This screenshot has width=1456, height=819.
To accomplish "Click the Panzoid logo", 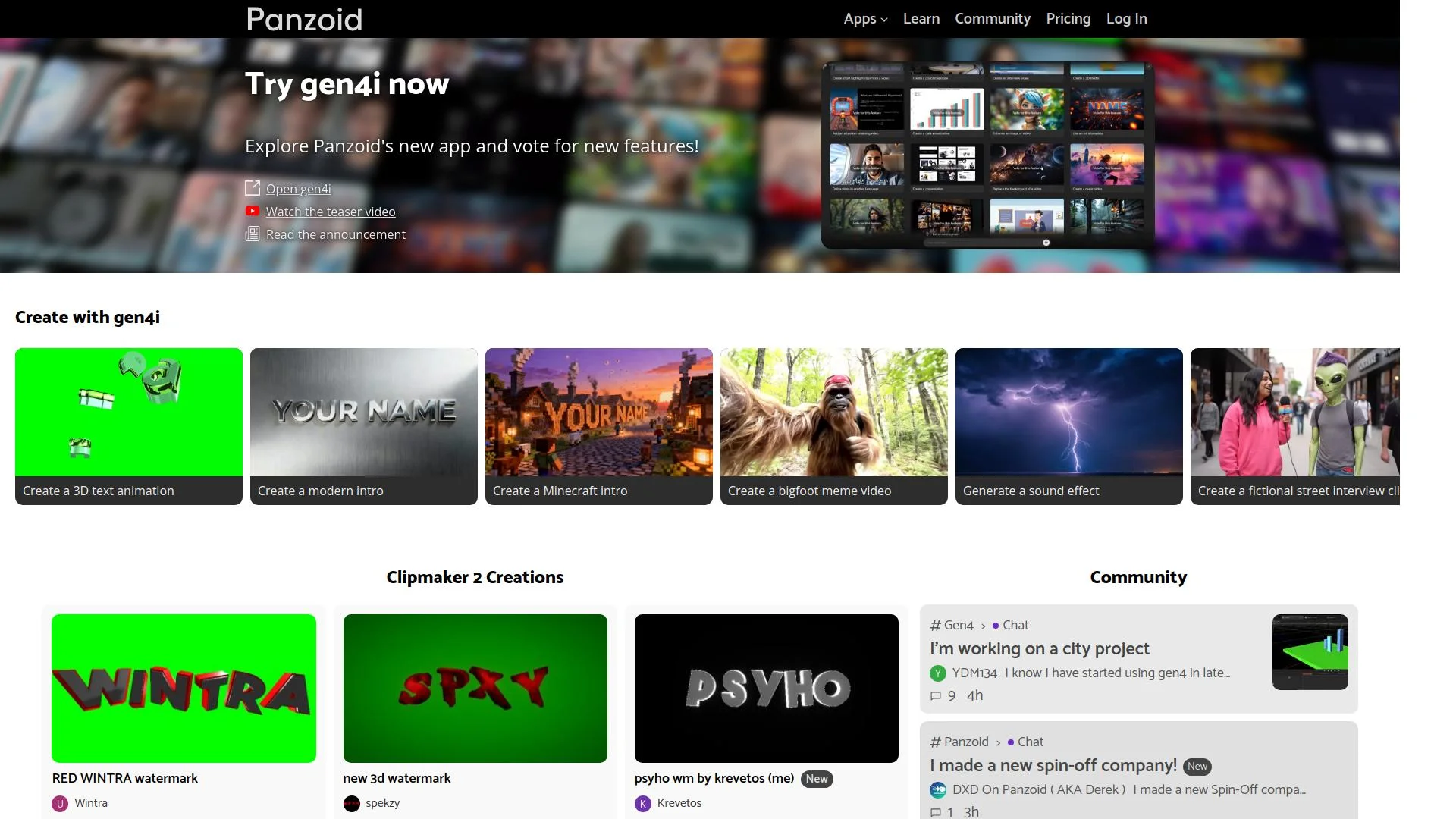I will pyautogui.click(x=304, y=19).
